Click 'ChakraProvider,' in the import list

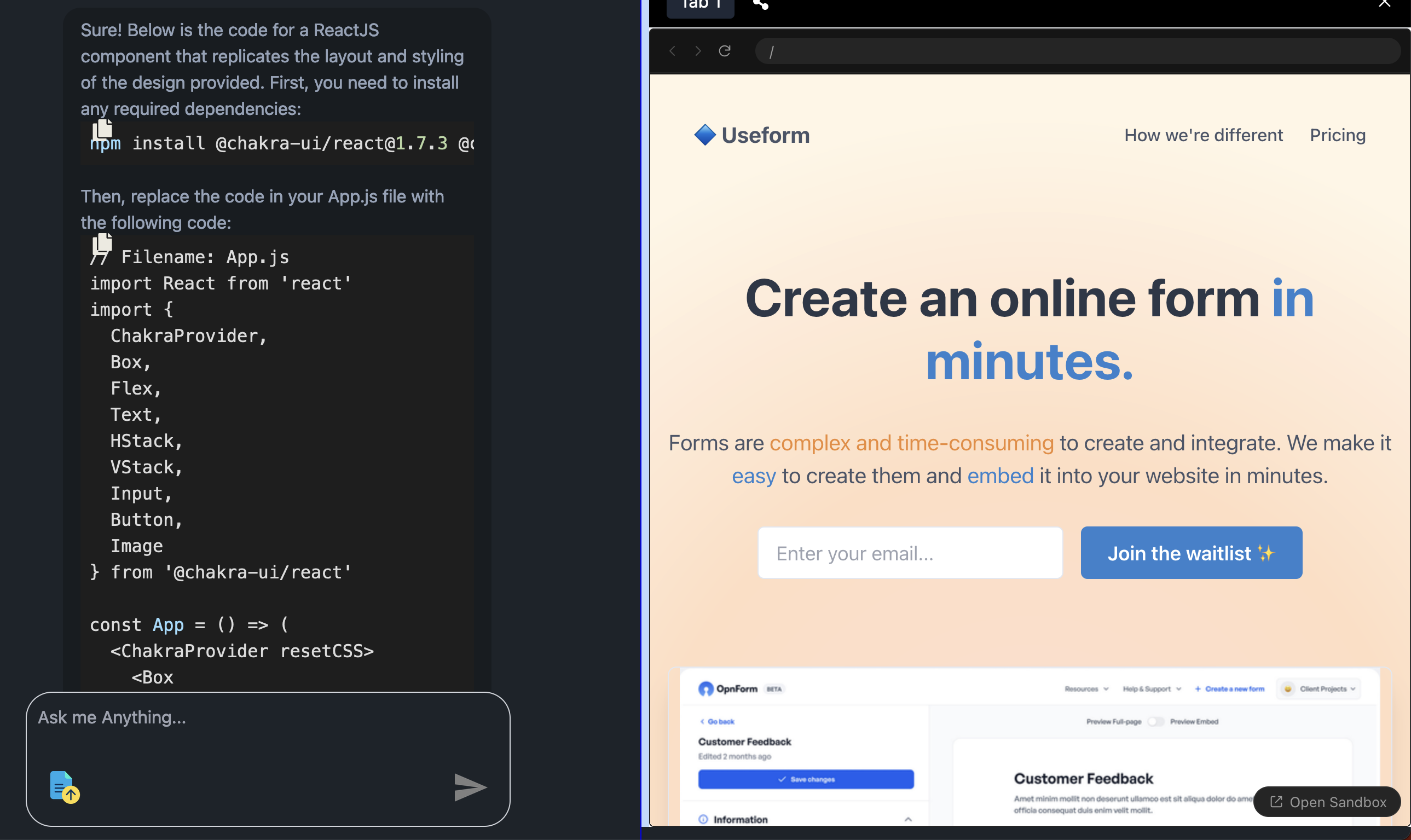coord(188,335)
